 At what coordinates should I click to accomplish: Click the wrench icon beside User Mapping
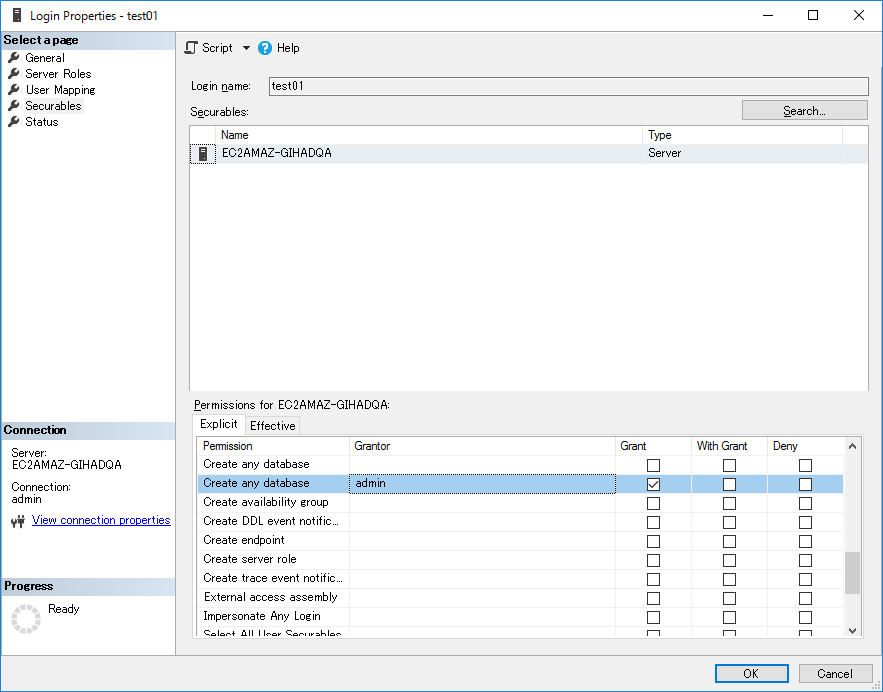click(14, 90)
